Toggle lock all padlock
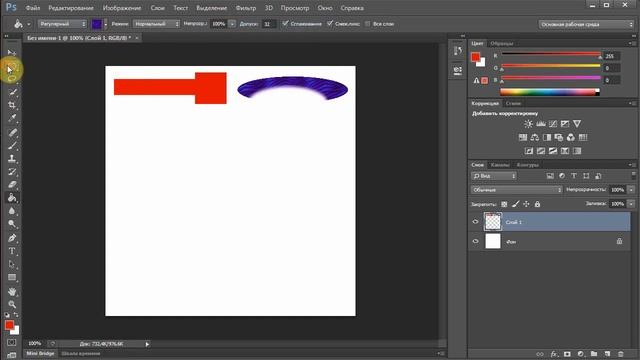Screen dimensions: 640x360 coord(538,204)
